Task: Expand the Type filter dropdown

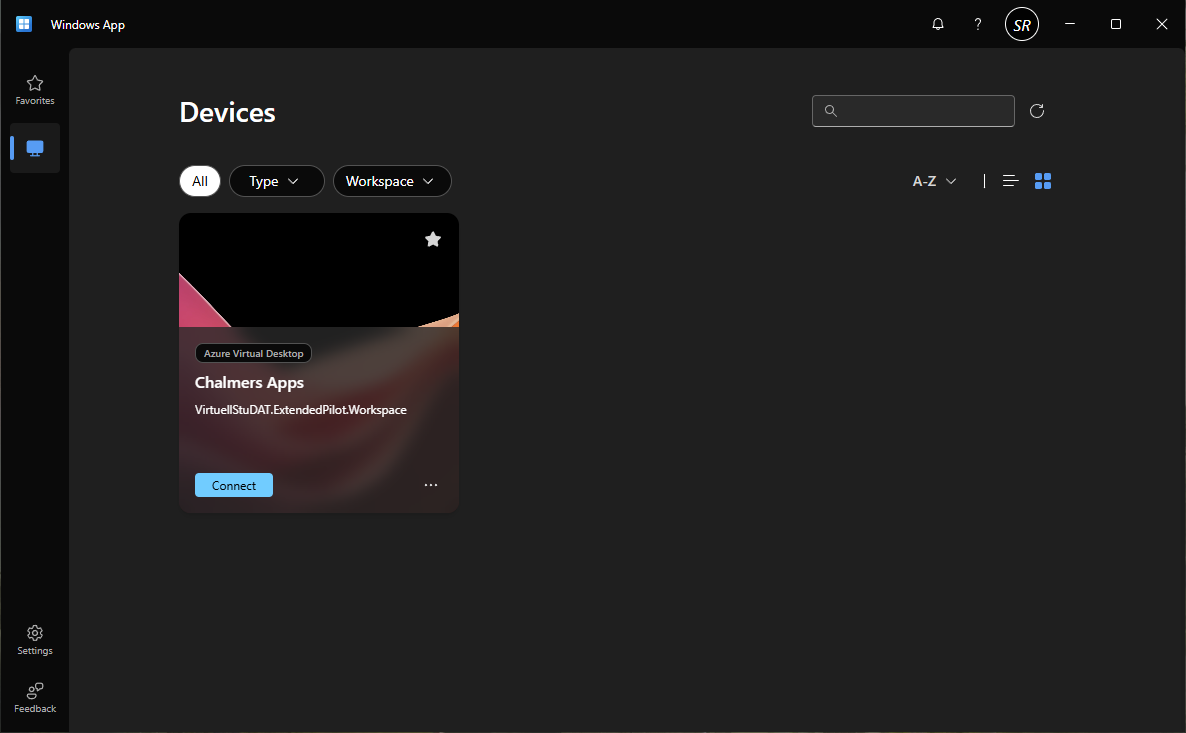Action: click(277, 181)
